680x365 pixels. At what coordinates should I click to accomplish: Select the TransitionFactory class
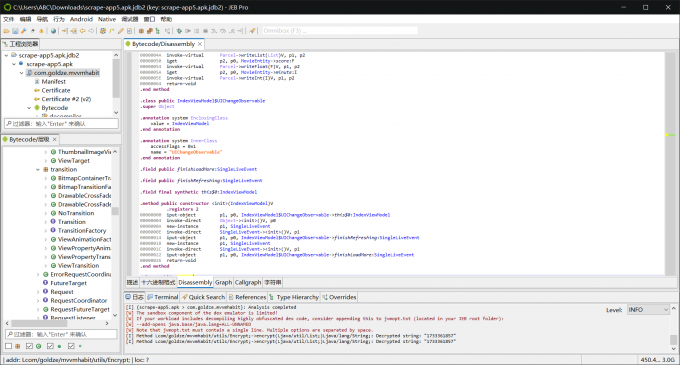82,231
